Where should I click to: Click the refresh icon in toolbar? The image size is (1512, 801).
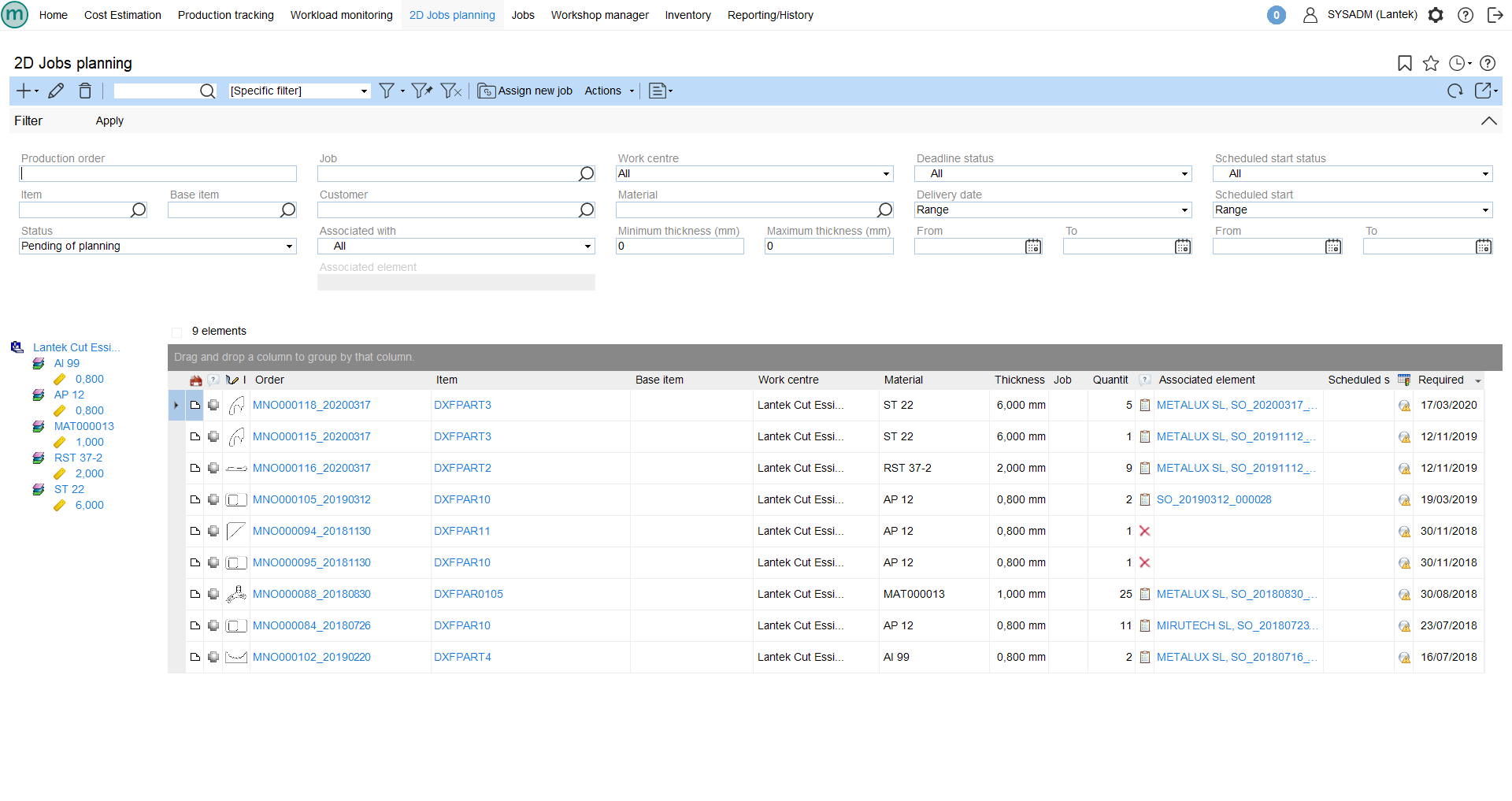1455,91
